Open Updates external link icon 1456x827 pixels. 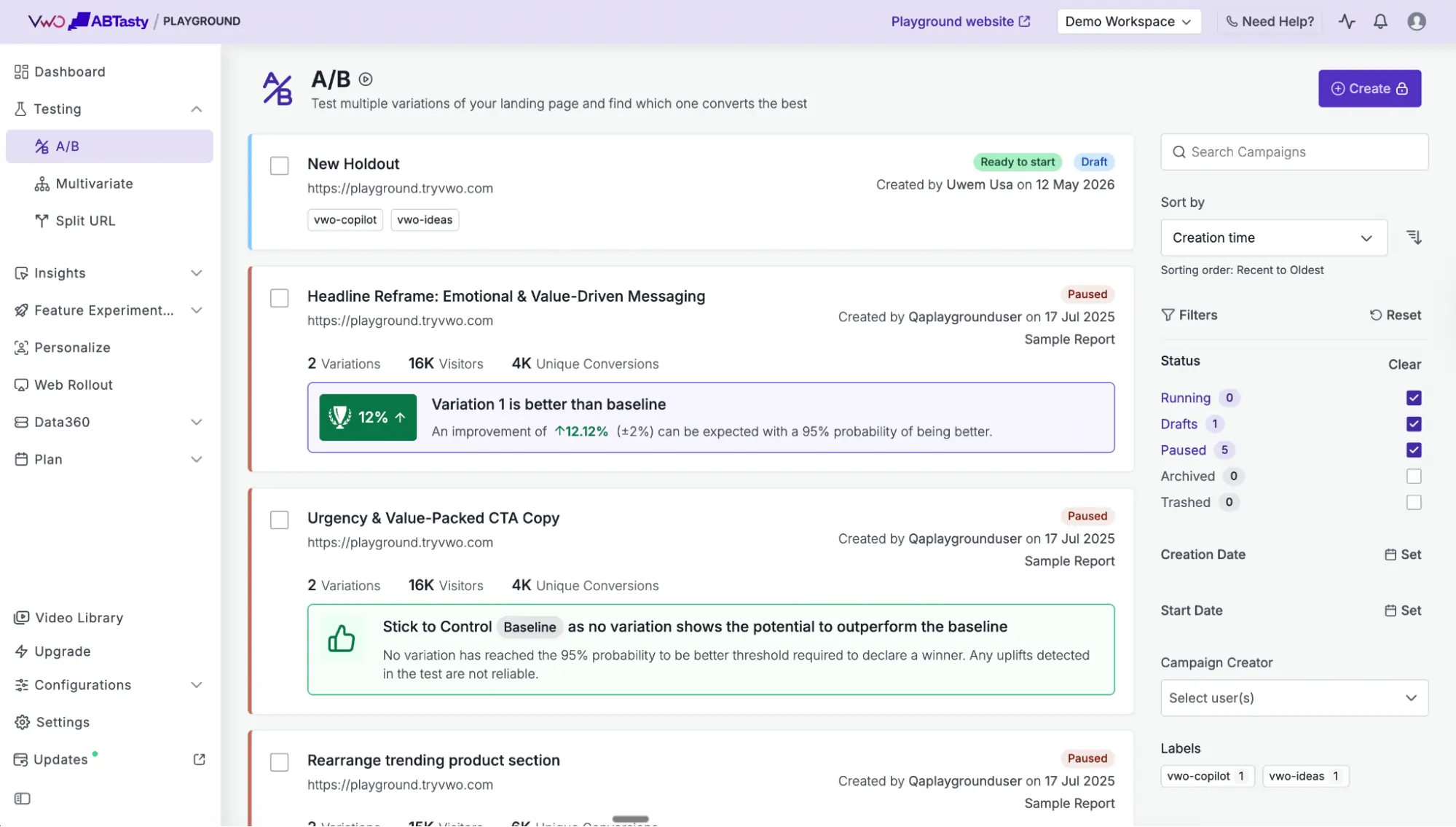coord(199,759)
